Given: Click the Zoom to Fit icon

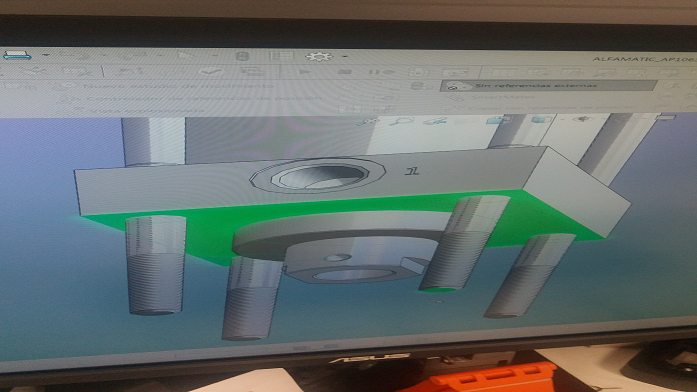Looking at the screenshot, I should tap(369, 121).
